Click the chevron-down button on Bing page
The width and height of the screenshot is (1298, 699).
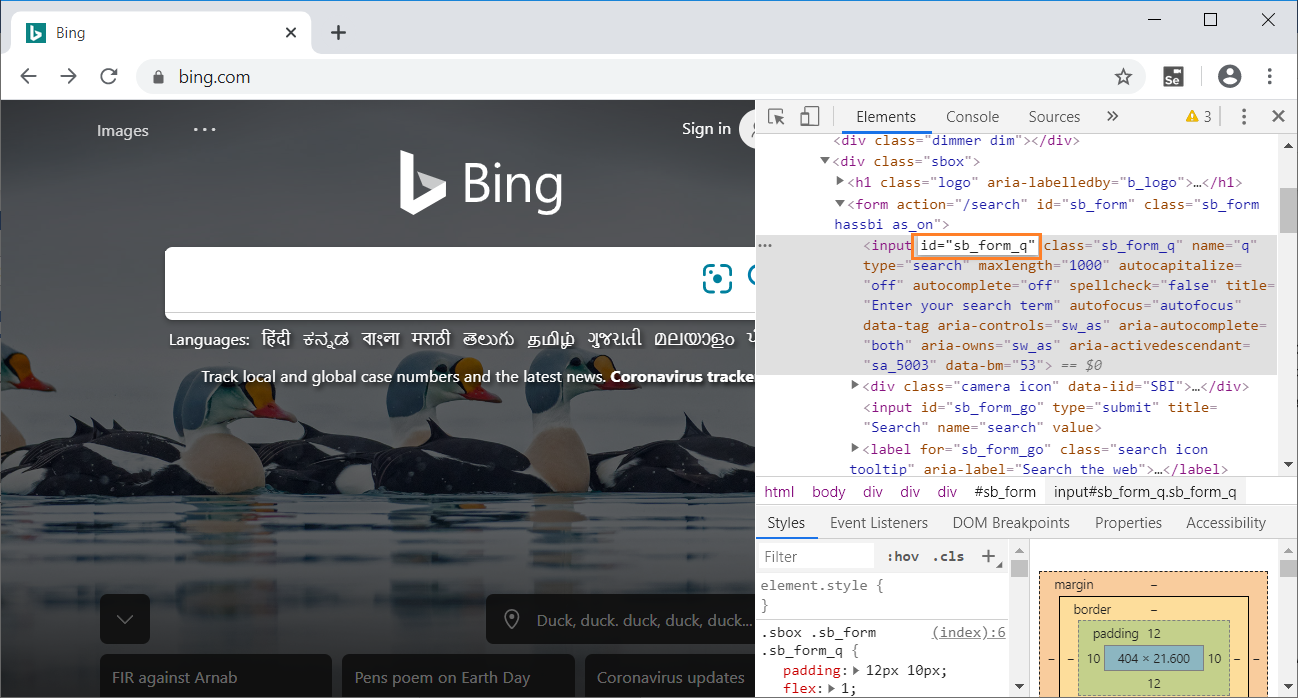[x=125, y=619]
